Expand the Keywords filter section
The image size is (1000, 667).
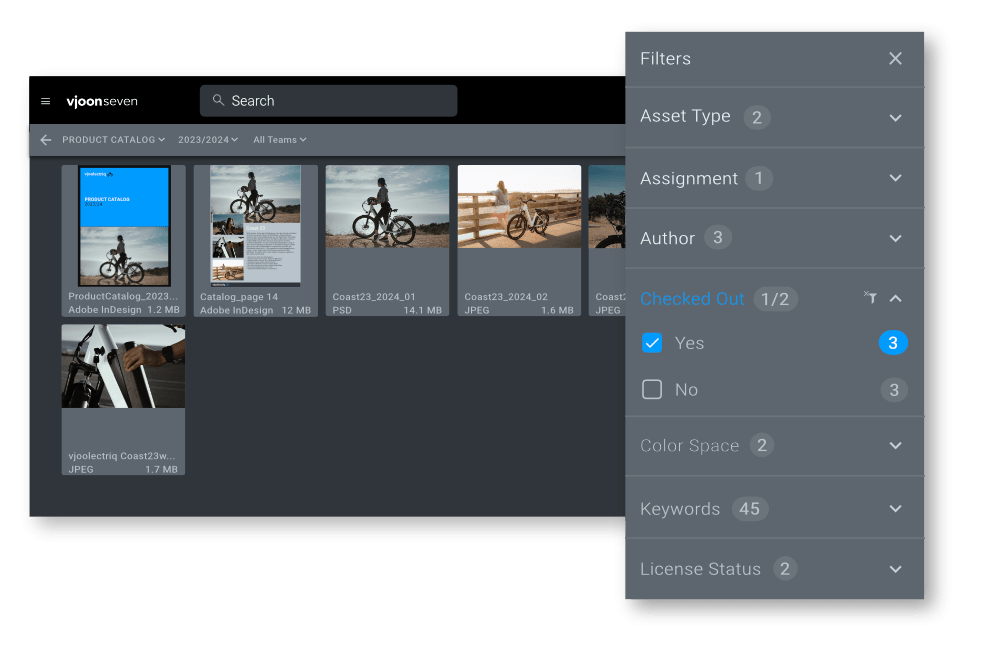click(x=895, y=509)
